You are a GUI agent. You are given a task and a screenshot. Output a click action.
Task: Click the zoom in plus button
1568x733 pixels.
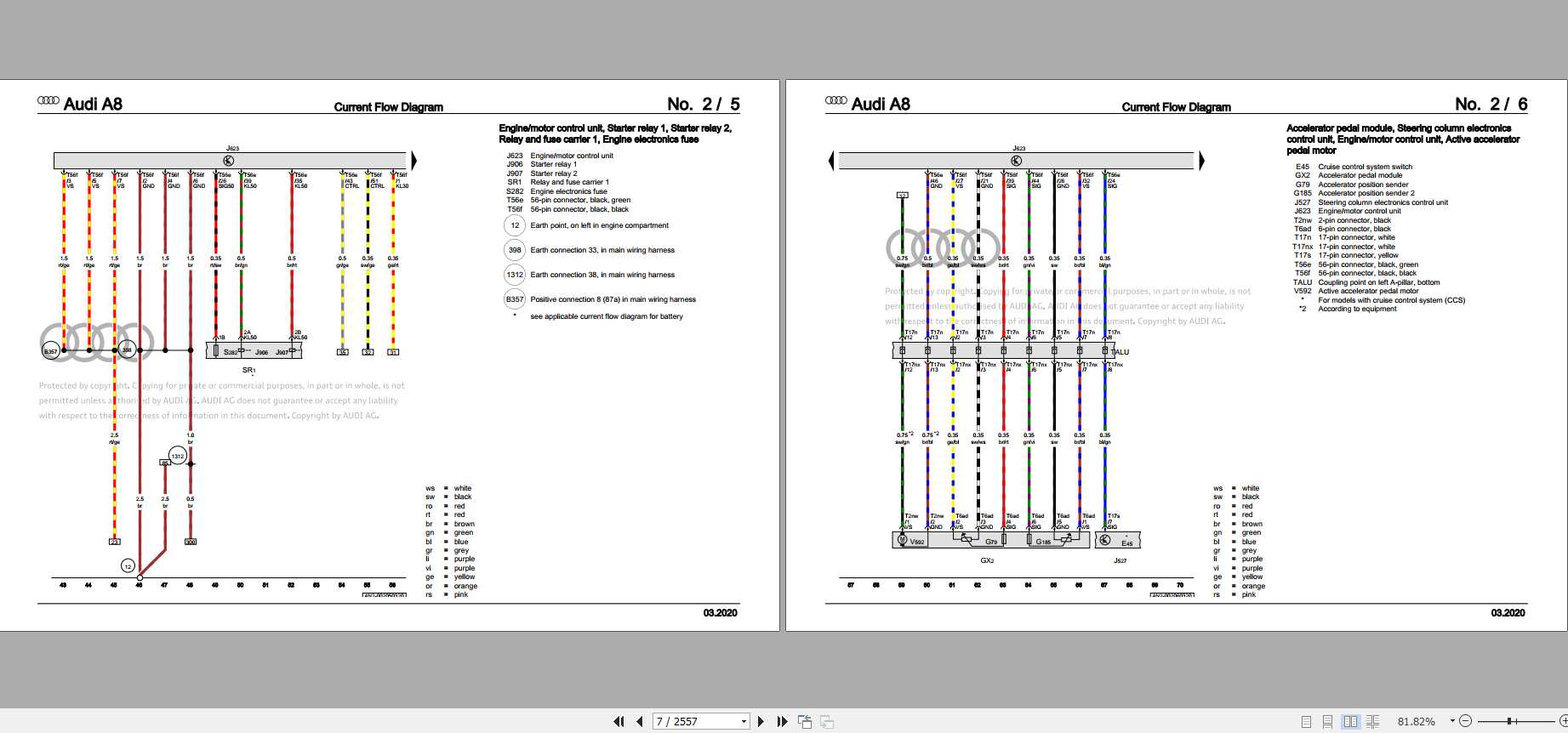(x=1563, y=721)
